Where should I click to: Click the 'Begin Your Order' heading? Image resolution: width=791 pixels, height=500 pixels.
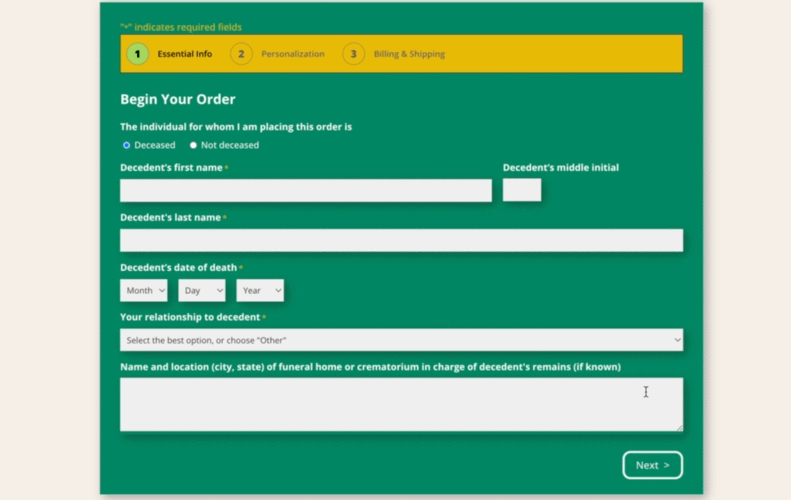(178, 99)
